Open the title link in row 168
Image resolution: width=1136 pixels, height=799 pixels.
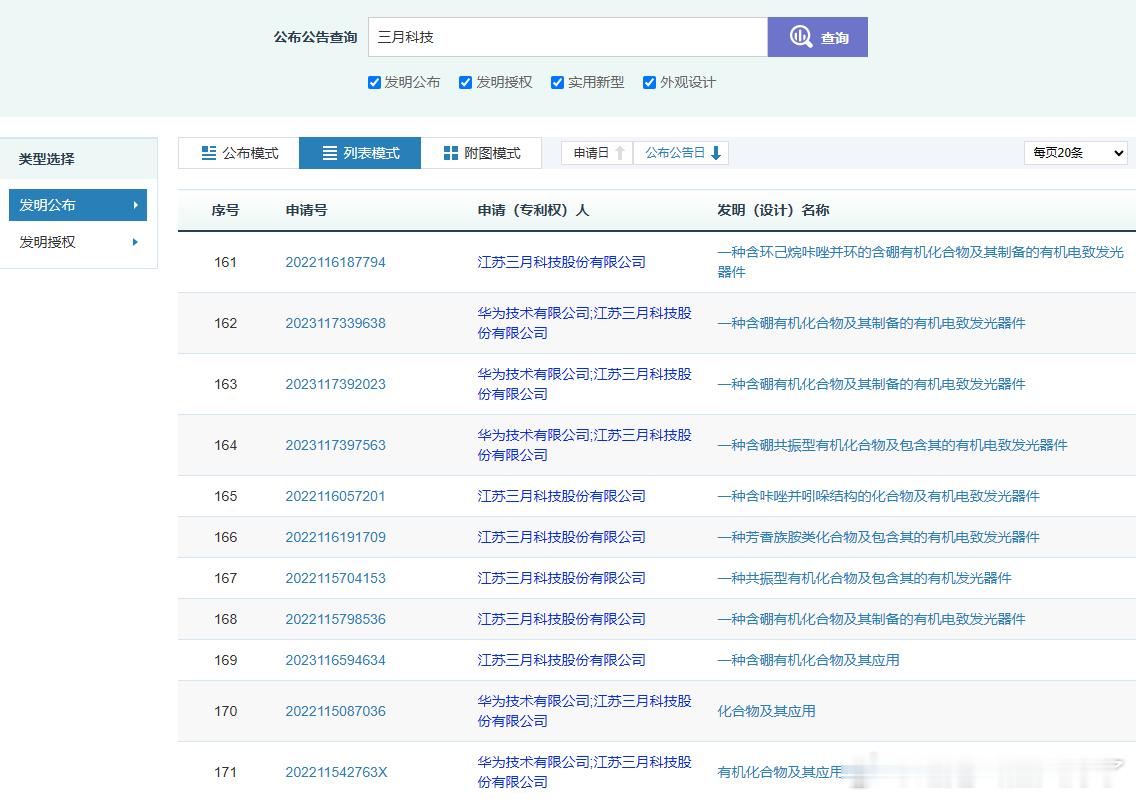(x=872, y=619)
